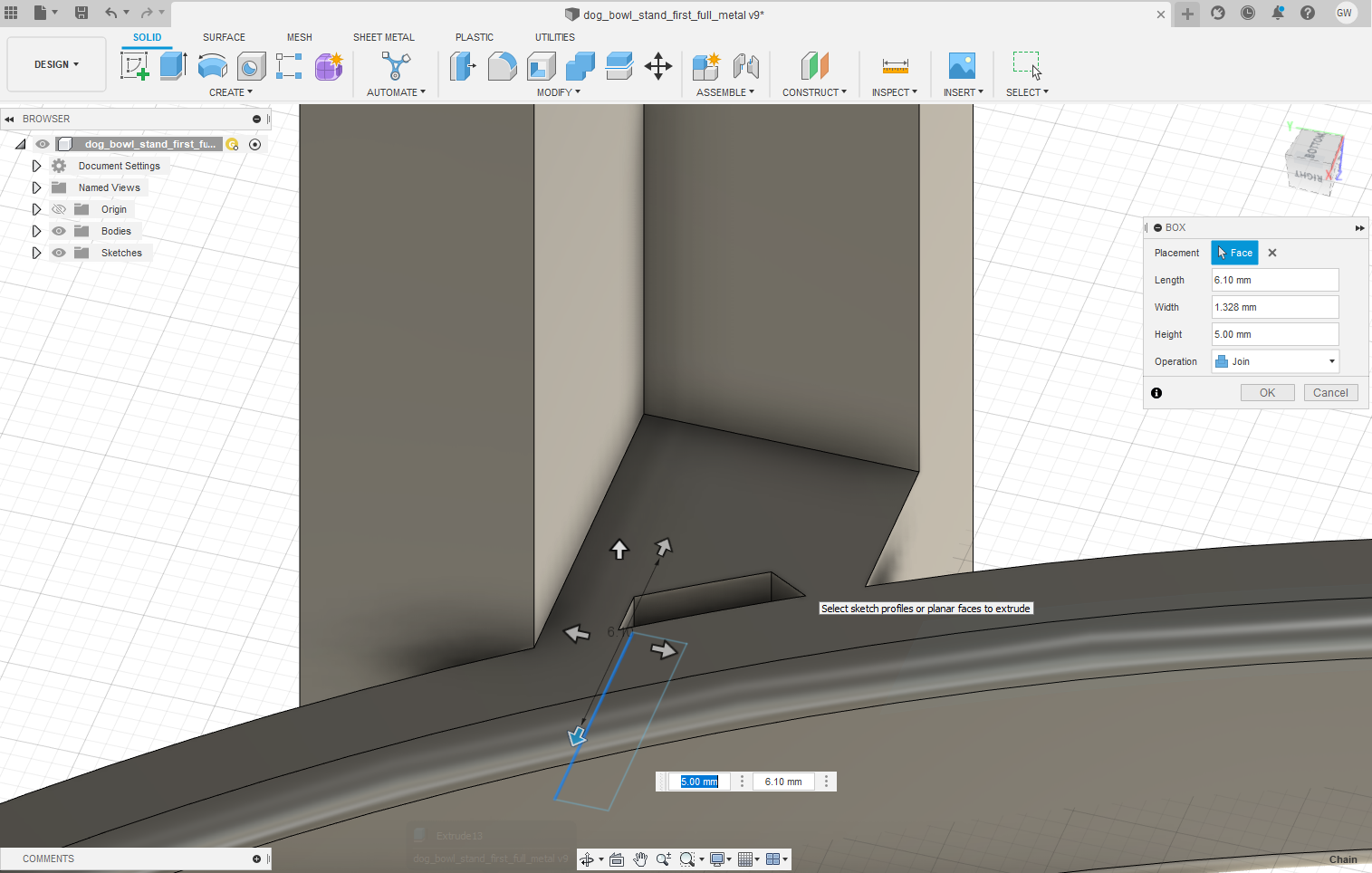Activate the Zoom tool
The width and height of the screenshot is (1372, 873).
664,859
